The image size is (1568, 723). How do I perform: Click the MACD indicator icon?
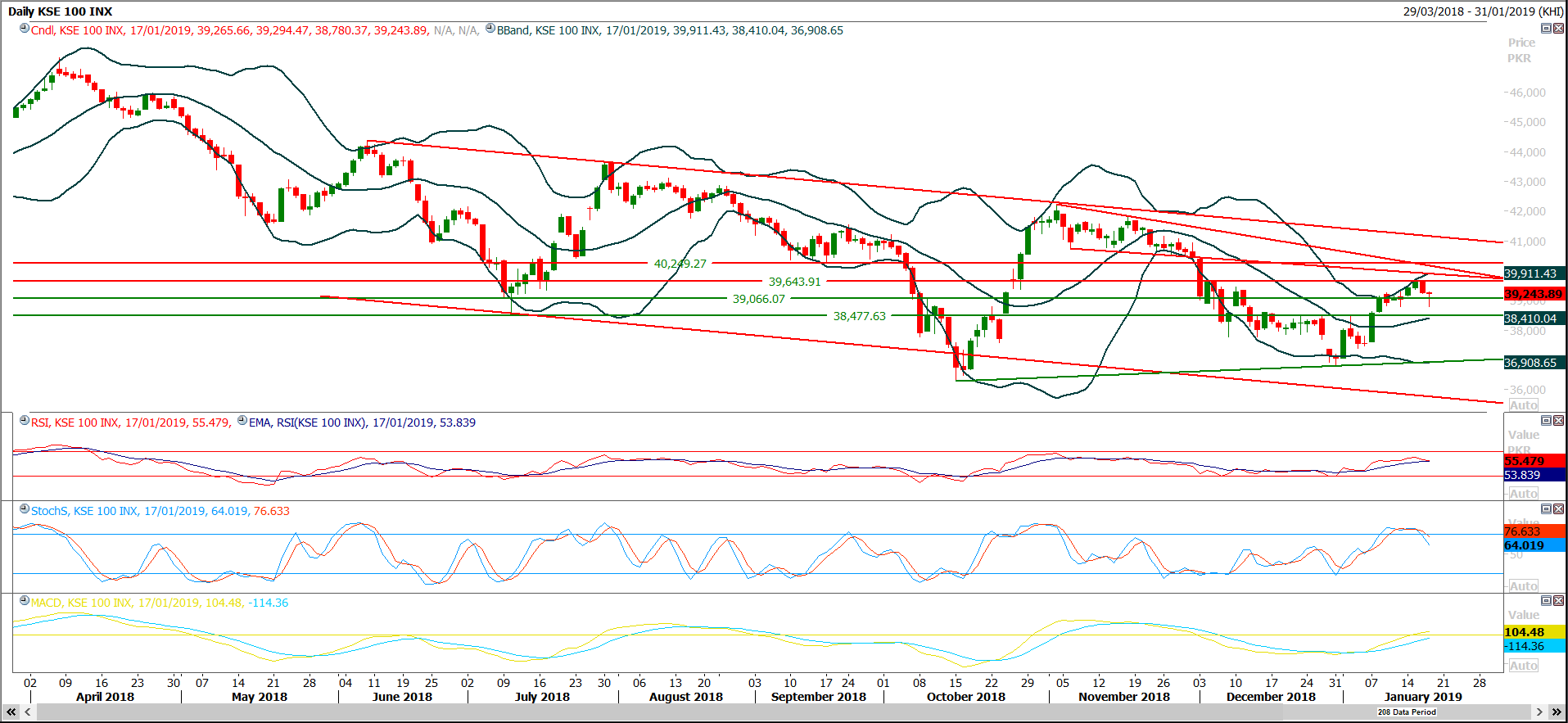click(x=25, y=601)
